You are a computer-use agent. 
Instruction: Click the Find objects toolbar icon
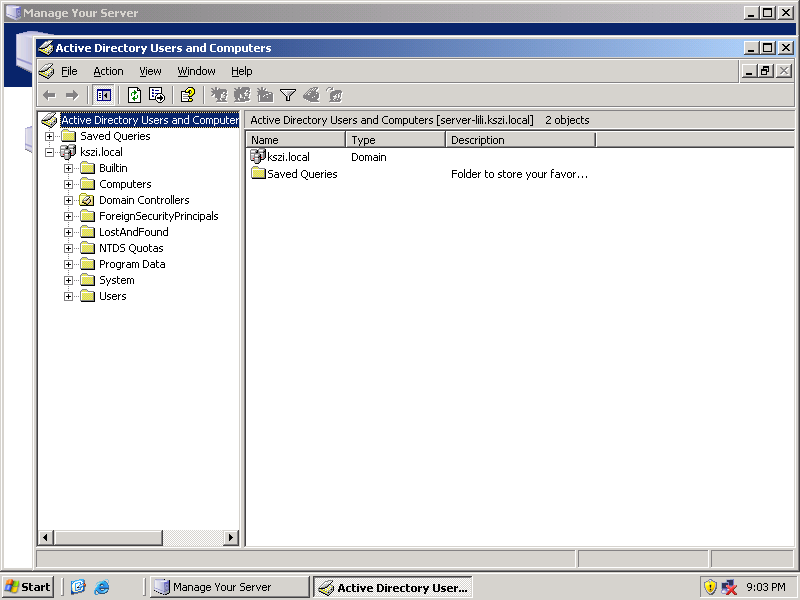coord(311,95)
